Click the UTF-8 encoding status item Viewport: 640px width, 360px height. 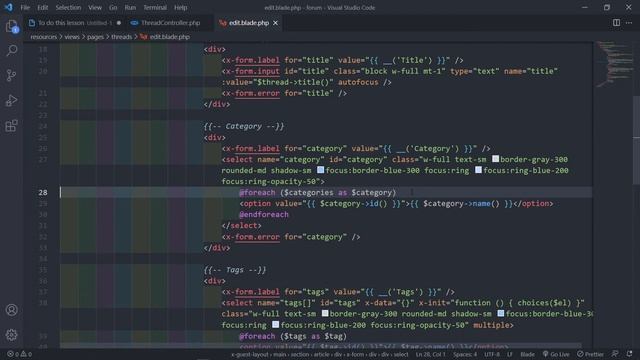(491, 354)
